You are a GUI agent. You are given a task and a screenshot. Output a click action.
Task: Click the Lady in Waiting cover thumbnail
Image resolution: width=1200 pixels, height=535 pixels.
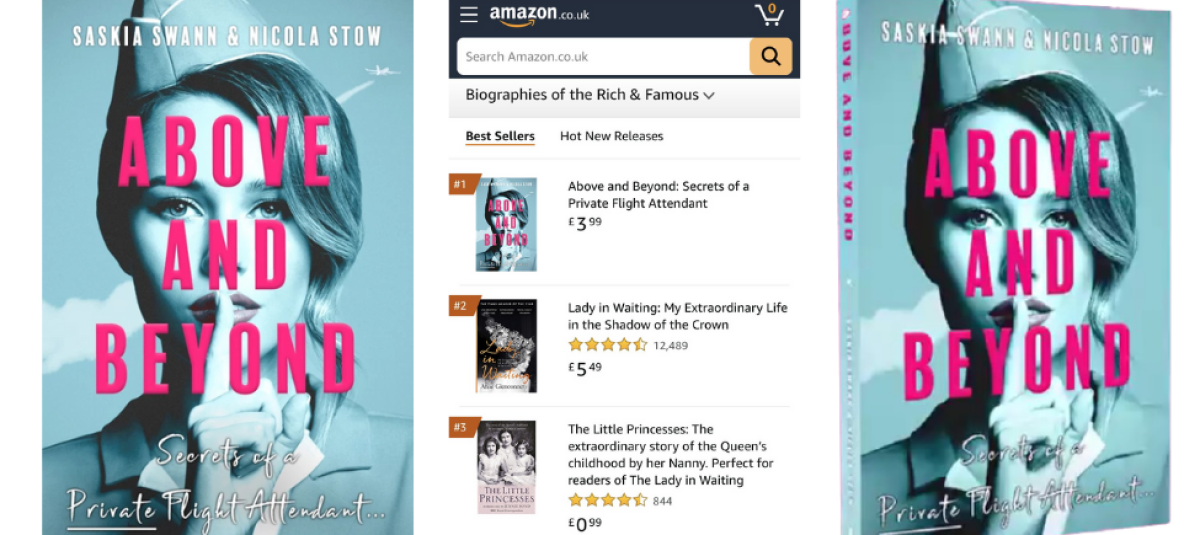coord(506,346)
